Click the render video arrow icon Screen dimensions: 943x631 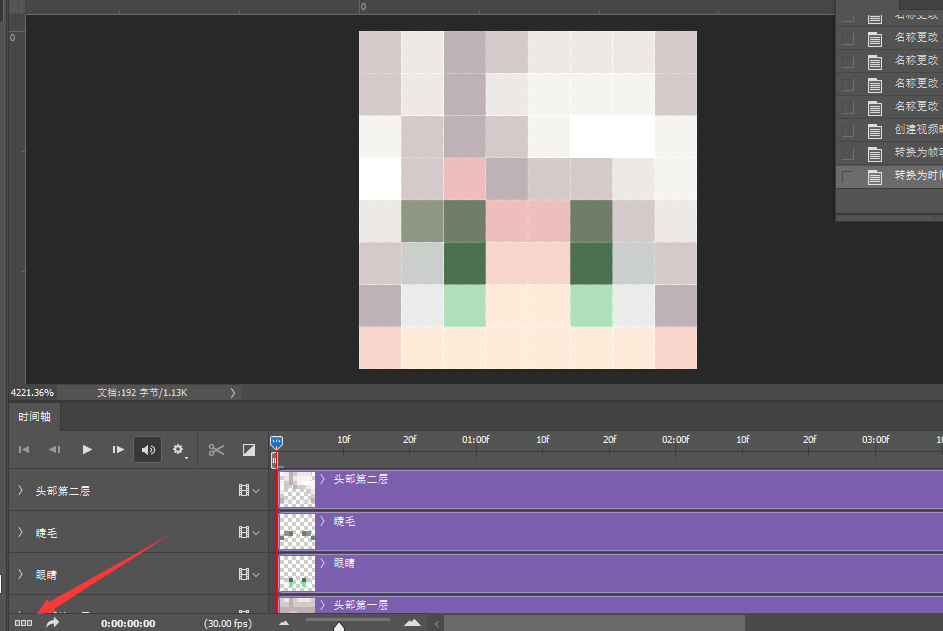pos(52,623)
